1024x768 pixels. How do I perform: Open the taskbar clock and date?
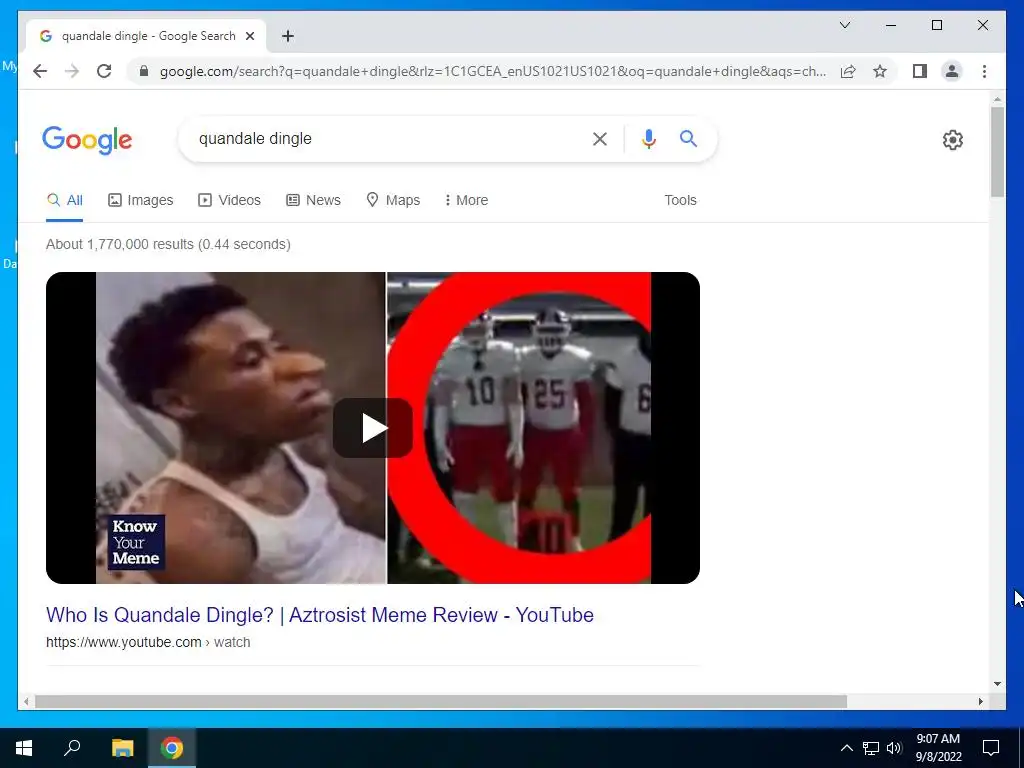click(x=938, y=748)
